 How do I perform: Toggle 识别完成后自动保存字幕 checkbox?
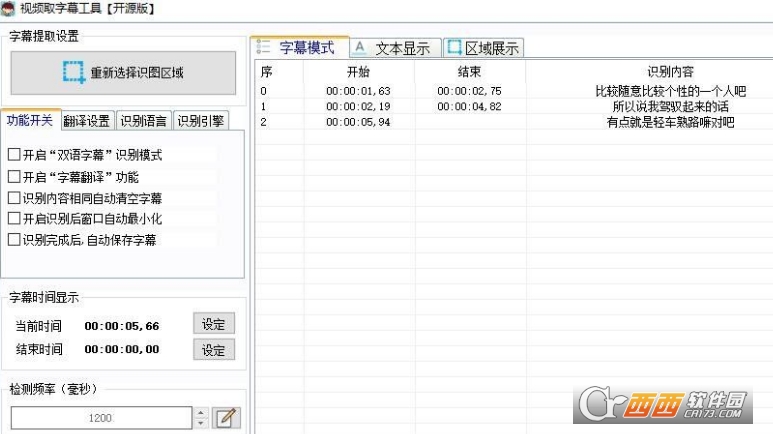point(14,240)
